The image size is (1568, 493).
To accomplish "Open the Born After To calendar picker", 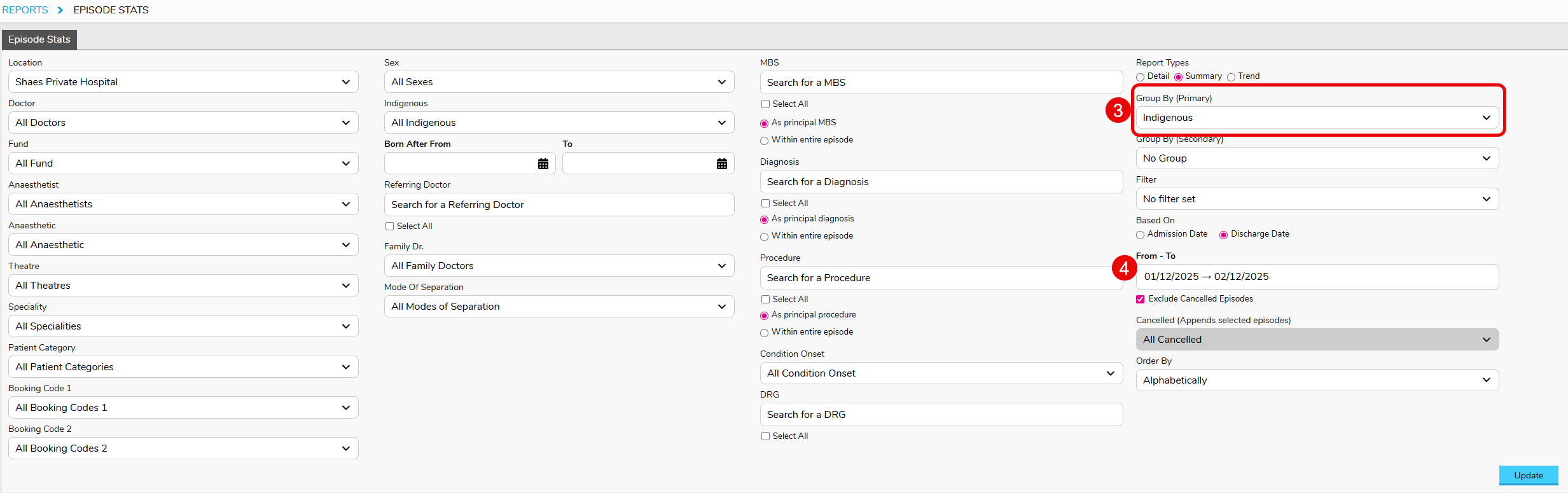I will pyautogui.click(x=721, y=163).
